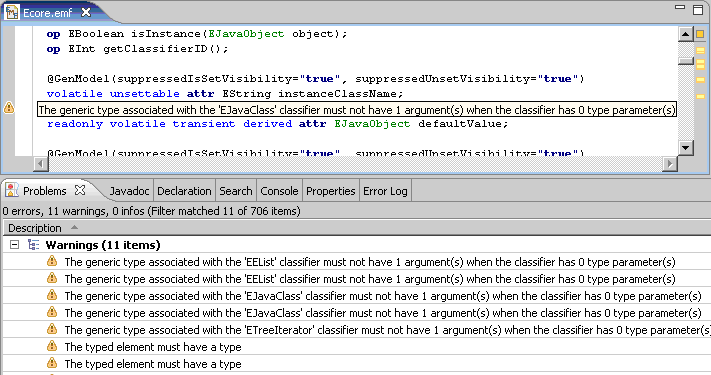Click 'EJavaObject' type in isInstance line
This screenshot has height=375, width=711.
click(x=246, y=34)
